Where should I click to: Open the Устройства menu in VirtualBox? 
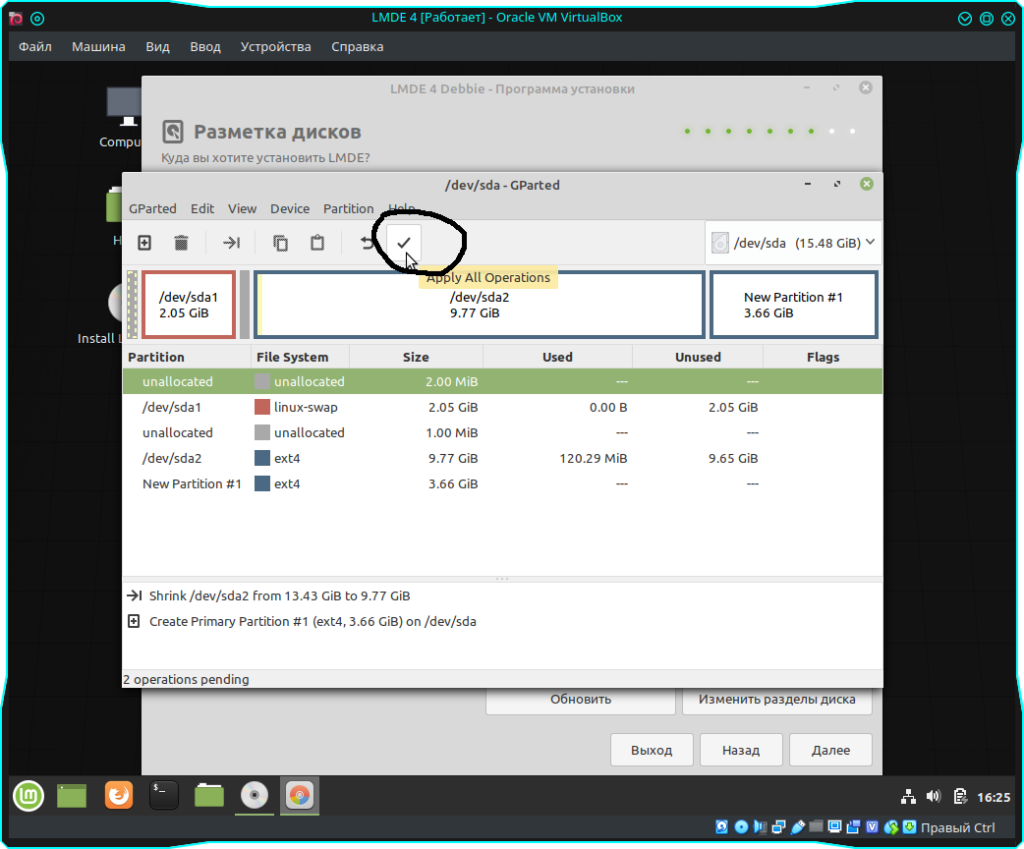(276, 47)
